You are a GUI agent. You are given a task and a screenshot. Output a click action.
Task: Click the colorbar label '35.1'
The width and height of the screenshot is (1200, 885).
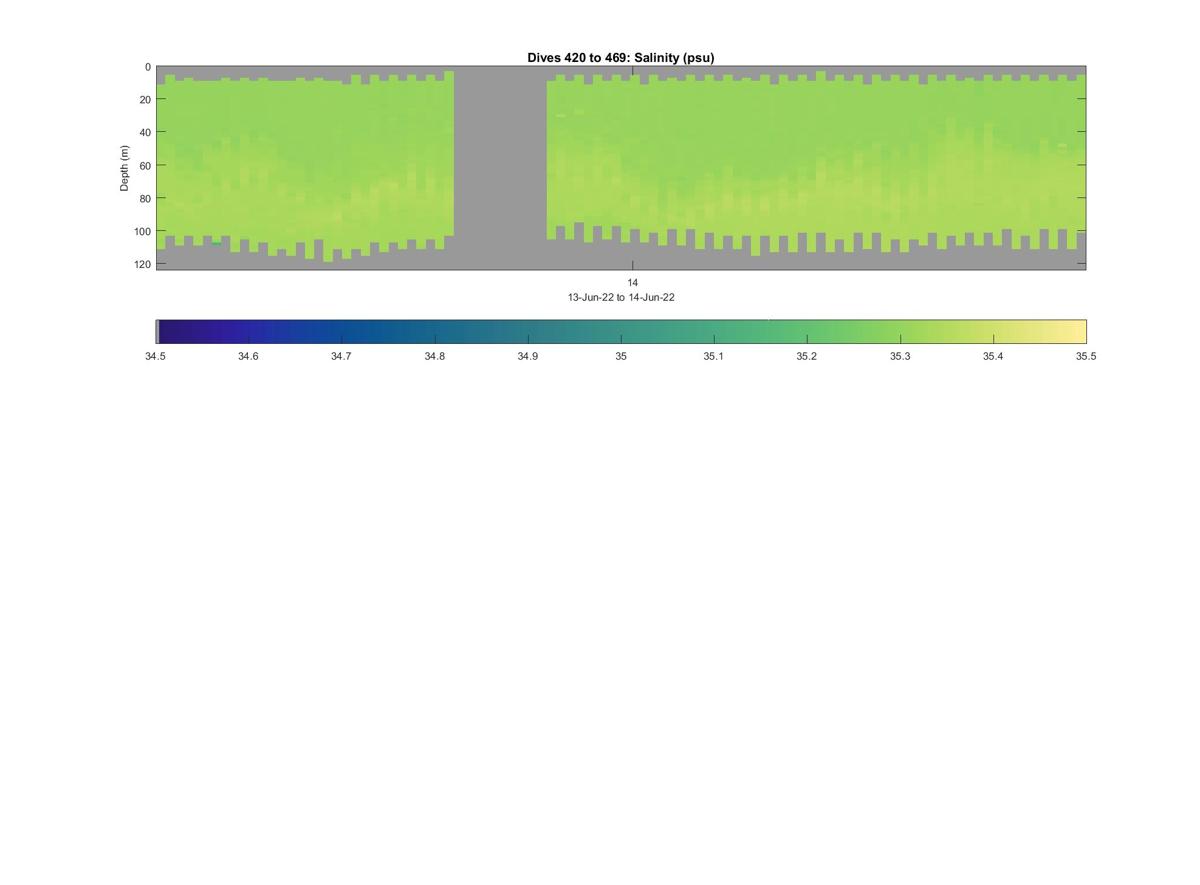tap(713, 356)
